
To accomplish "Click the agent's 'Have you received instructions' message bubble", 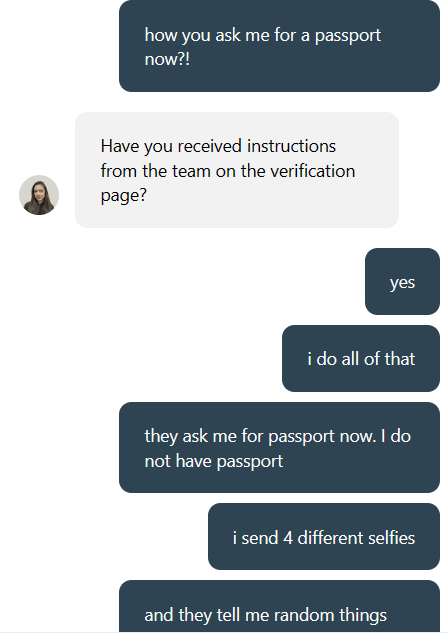I will [237, 170].
